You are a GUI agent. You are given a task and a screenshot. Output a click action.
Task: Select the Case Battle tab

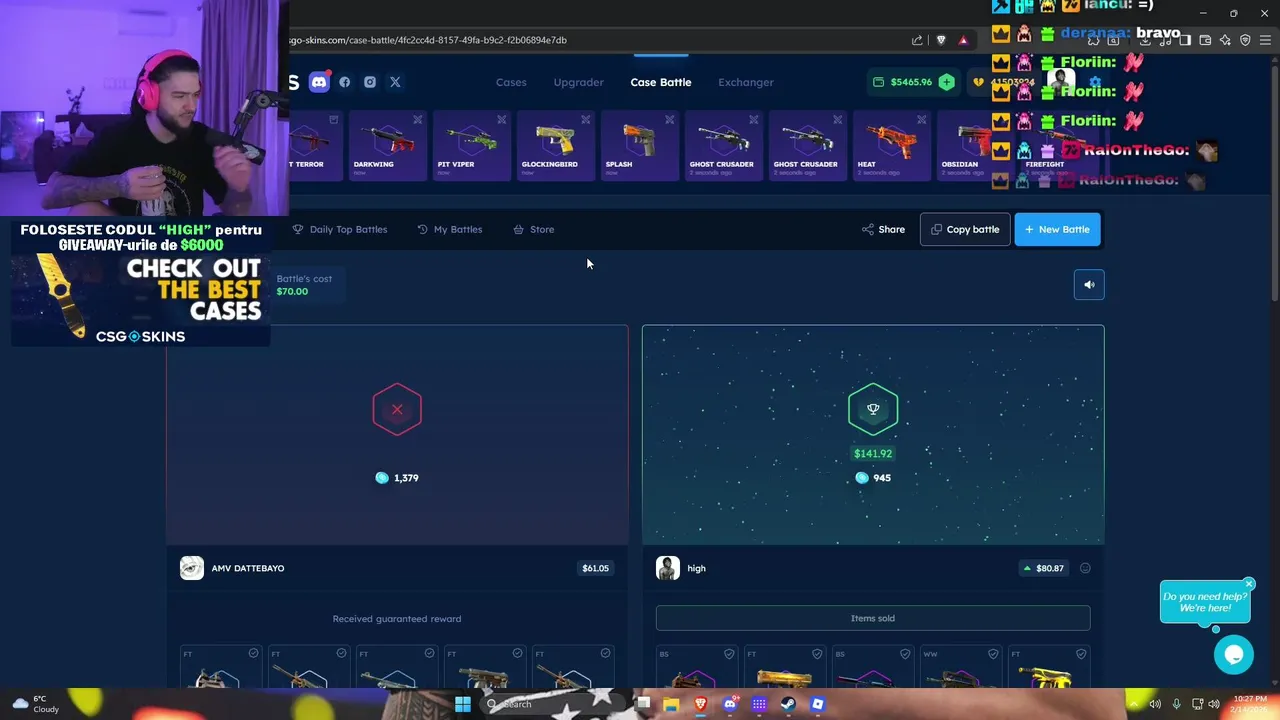pos(661,82)
